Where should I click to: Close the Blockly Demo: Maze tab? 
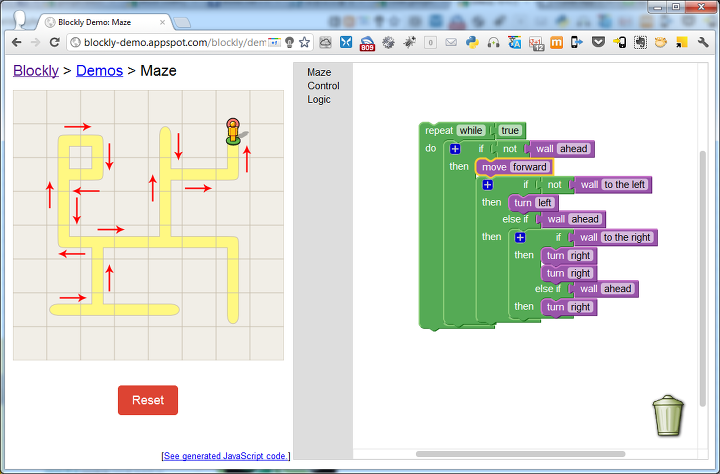(x=162, y=22)
